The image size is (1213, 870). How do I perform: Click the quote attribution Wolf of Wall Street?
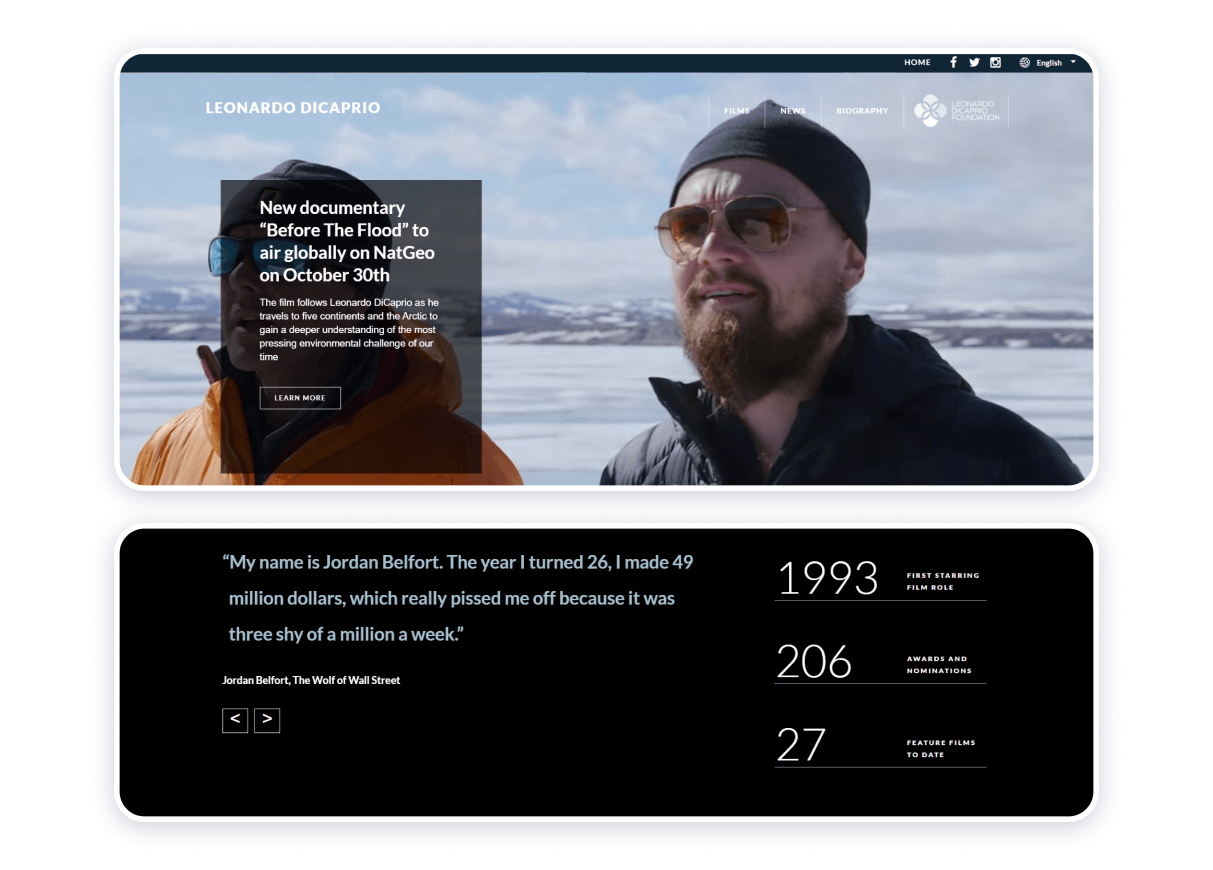pos(311,680)
